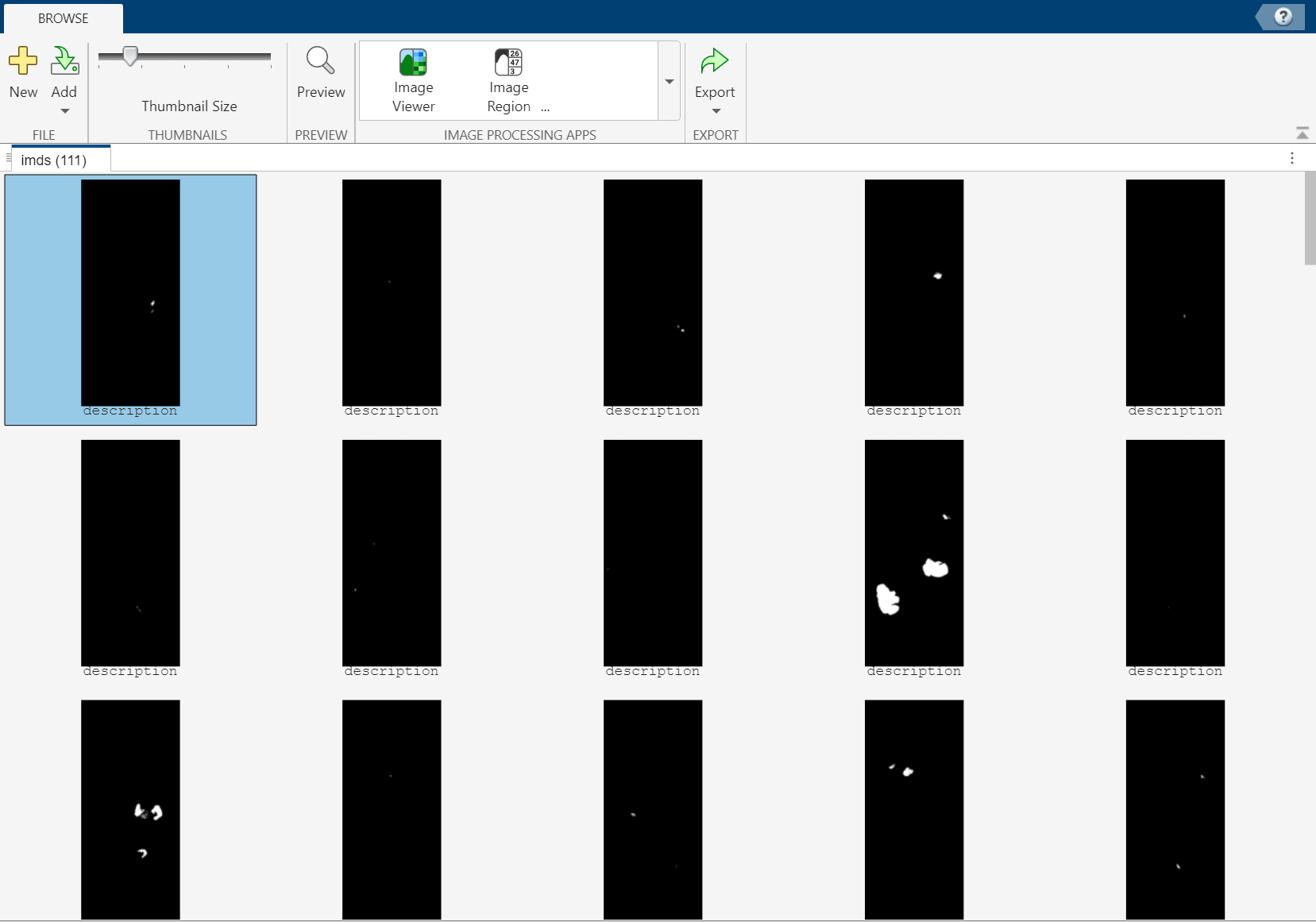The image size is (1316, 922).
Task: Click the Thumbnail Size slider handle
Action: pos(130,56)
